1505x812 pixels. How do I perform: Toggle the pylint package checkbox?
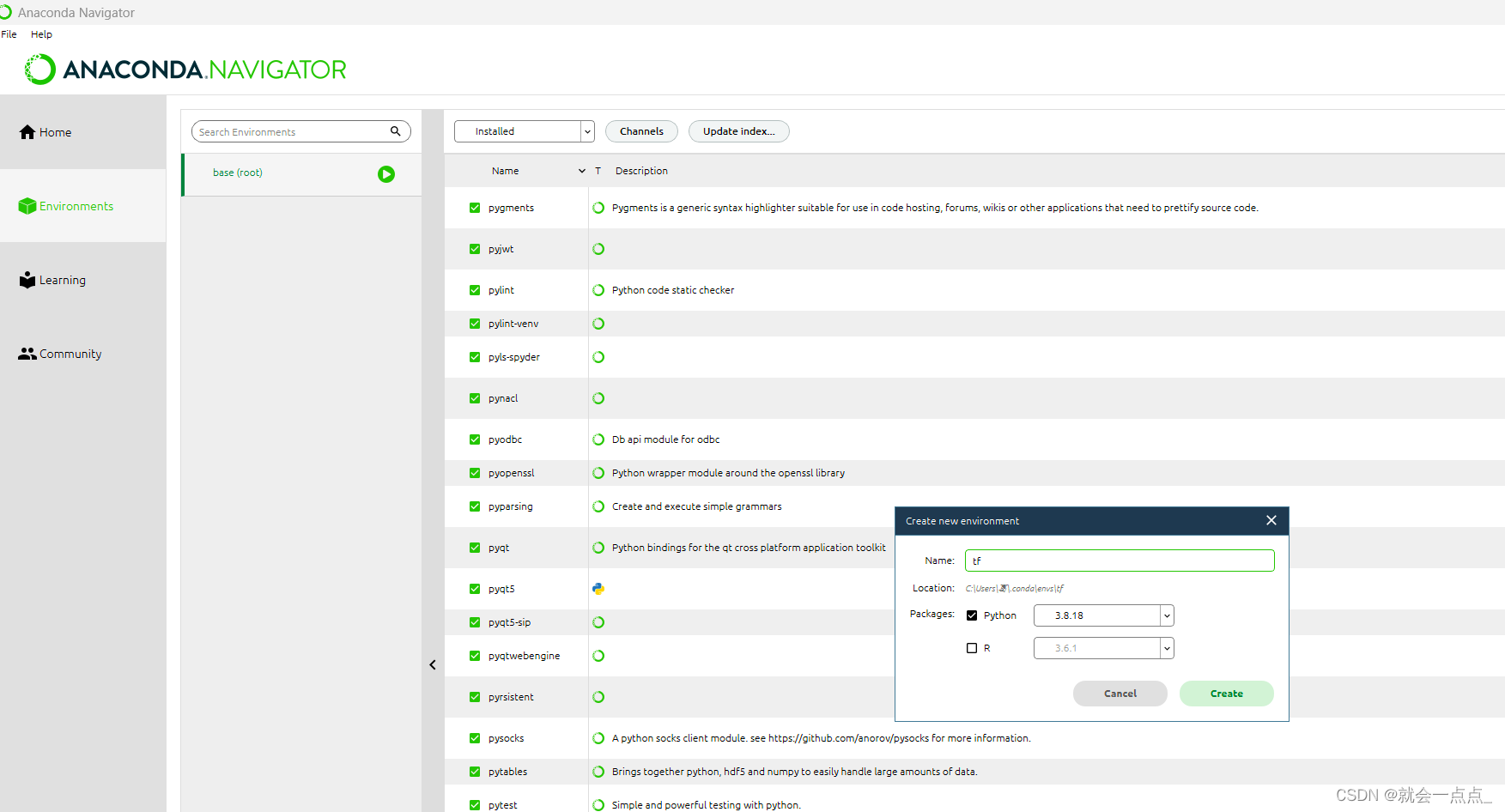click(475, 290)
